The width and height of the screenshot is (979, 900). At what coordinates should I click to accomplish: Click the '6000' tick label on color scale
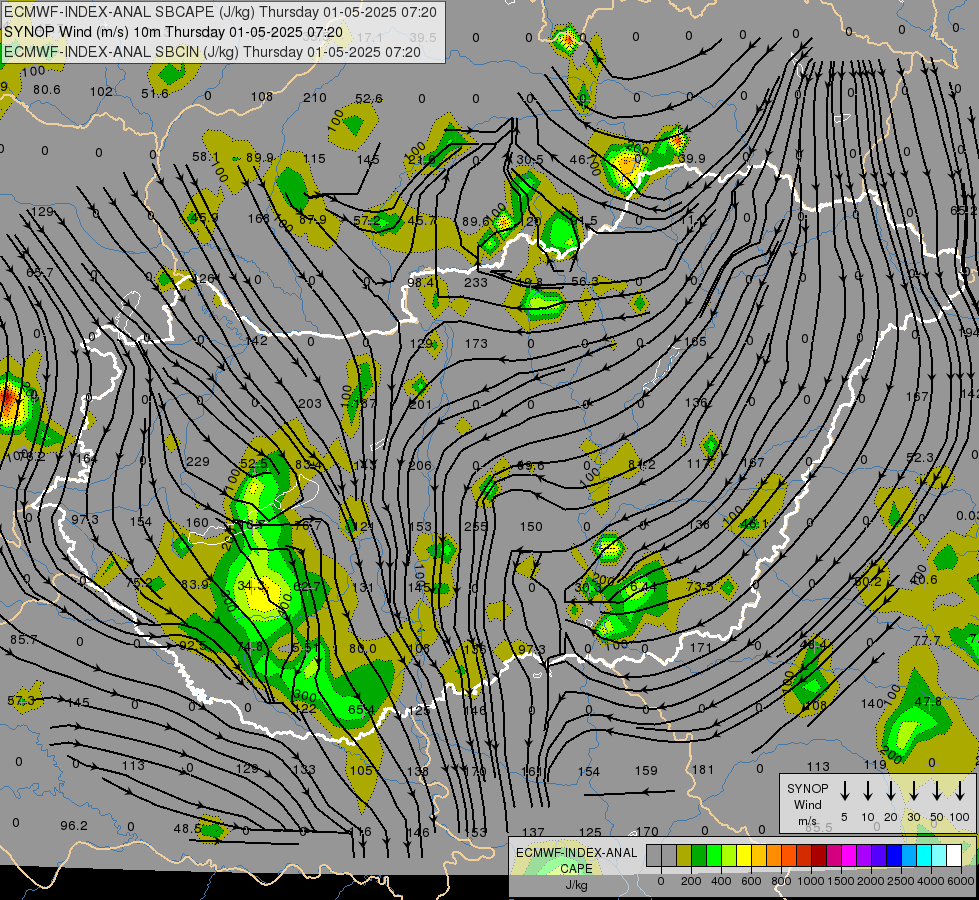coord(962,881)
